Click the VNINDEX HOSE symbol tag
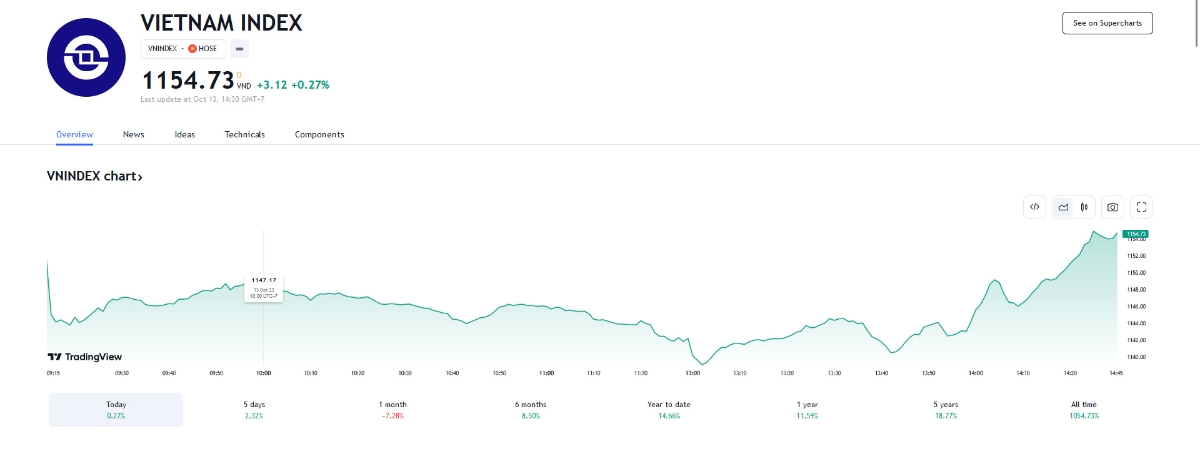1200x454 pixels. click(183, 48)
